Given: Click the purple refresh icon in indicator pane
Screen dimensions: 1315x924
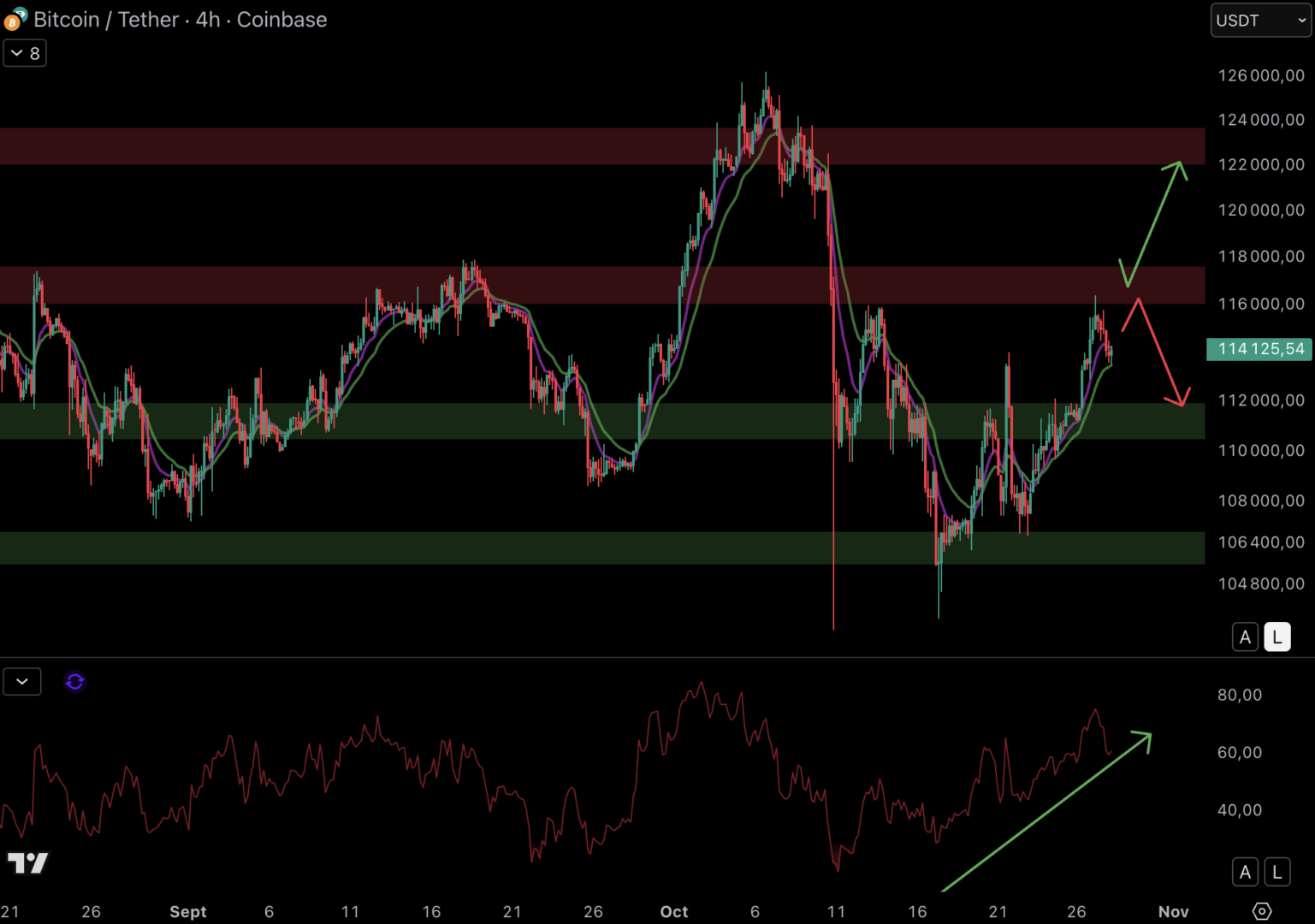Looking at the screenshot, I should pos(75,682).
